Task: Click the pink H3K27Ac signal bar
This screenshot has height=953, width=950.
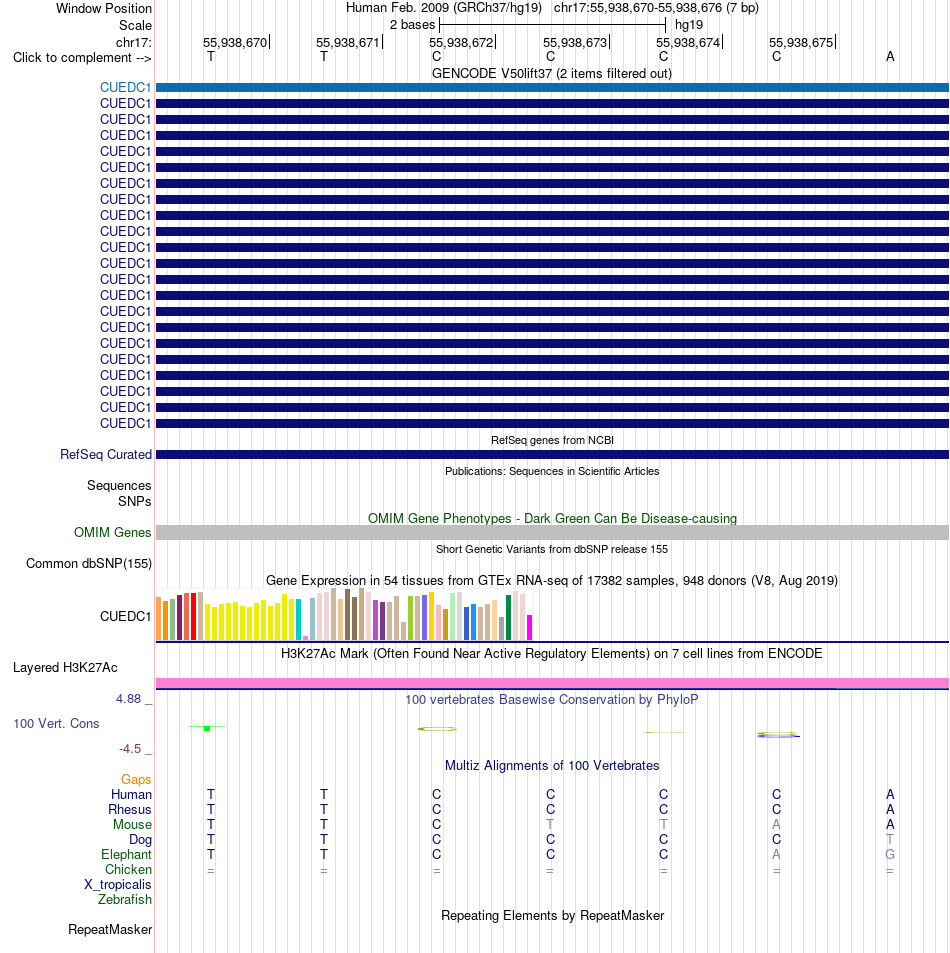Action: point(552,683)
